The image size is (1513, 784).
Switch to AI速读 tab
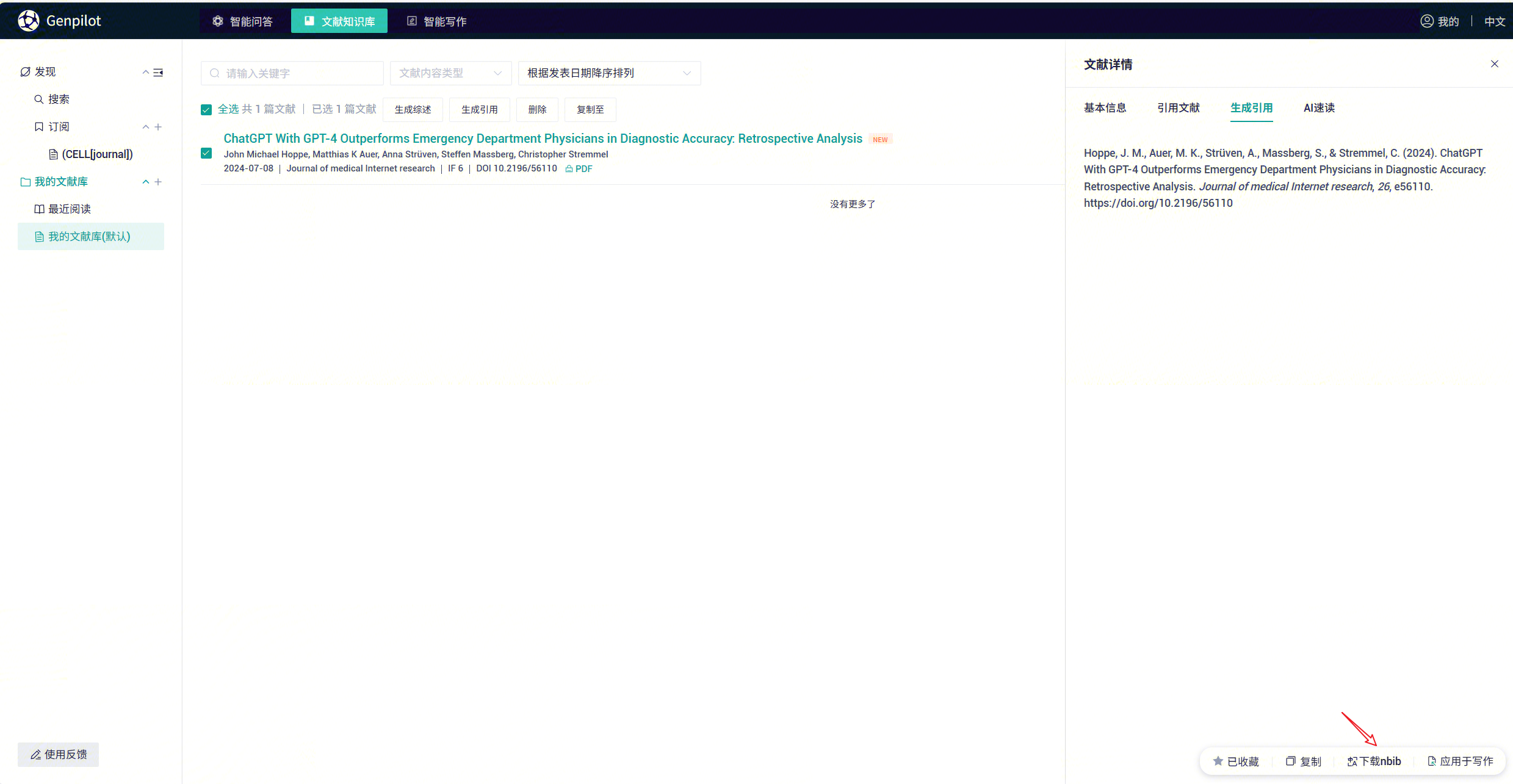1319,108
